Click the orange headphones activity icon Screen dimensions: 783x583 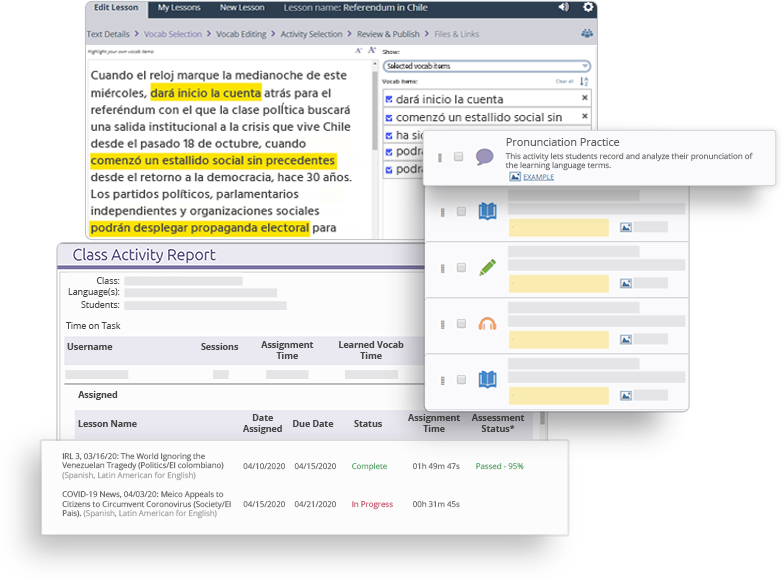coord(487,324)
